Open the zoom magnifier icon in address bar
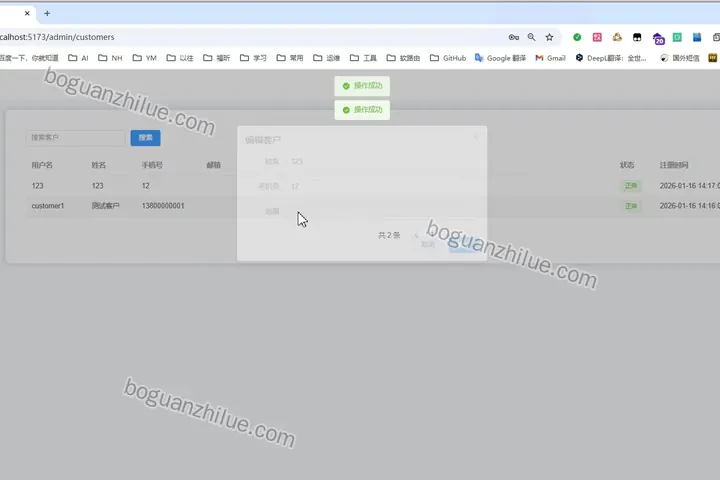720x480 pixels. [x=531, y=37]
